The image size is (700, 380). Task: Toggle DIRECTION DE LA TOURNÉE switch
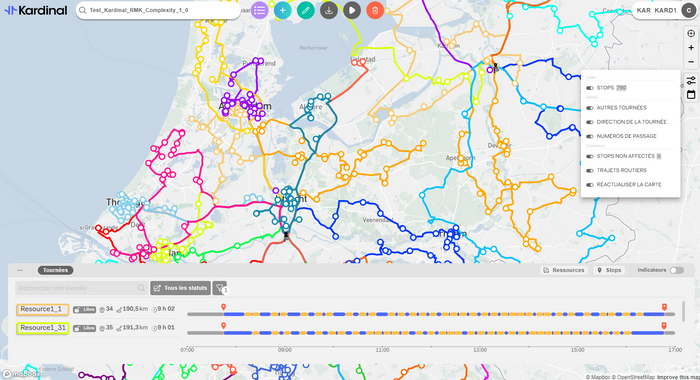[590, 122]
